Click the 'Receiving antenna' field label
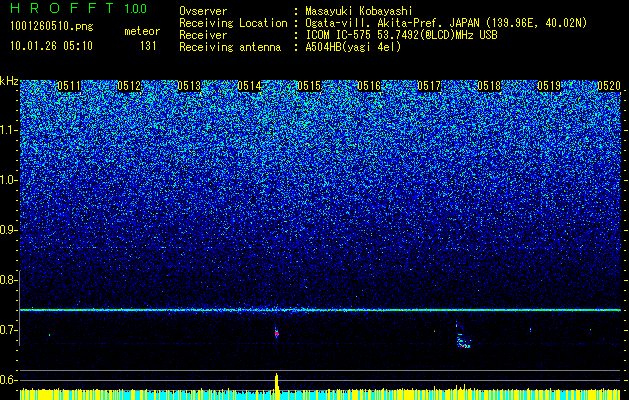The image size is (629, 400). tap(230, 47)
